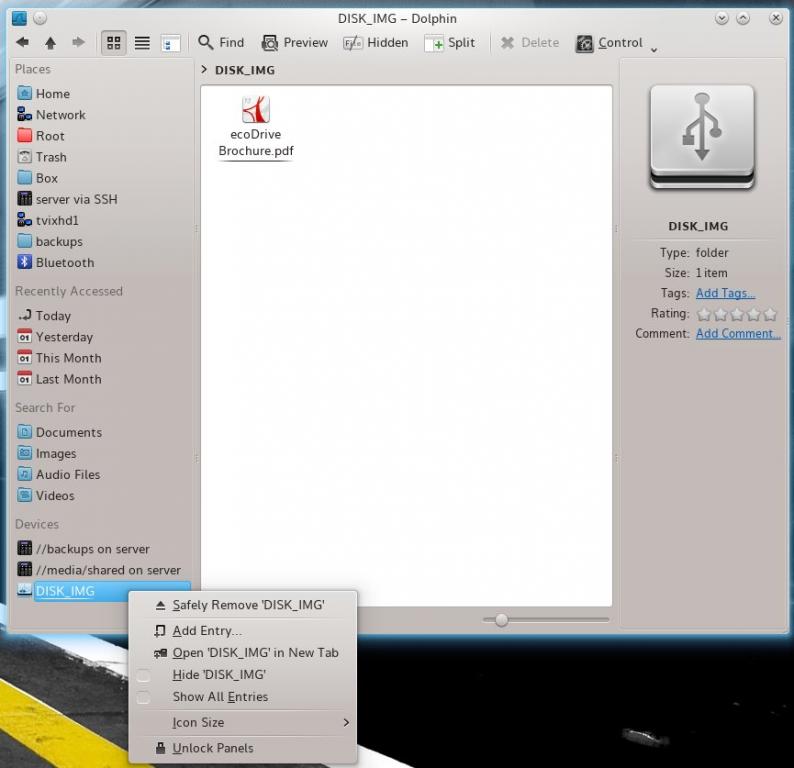Check the Hide 'DISK_IMG' checkbox
Screen dimensions: 794x768
pos(144,676)
